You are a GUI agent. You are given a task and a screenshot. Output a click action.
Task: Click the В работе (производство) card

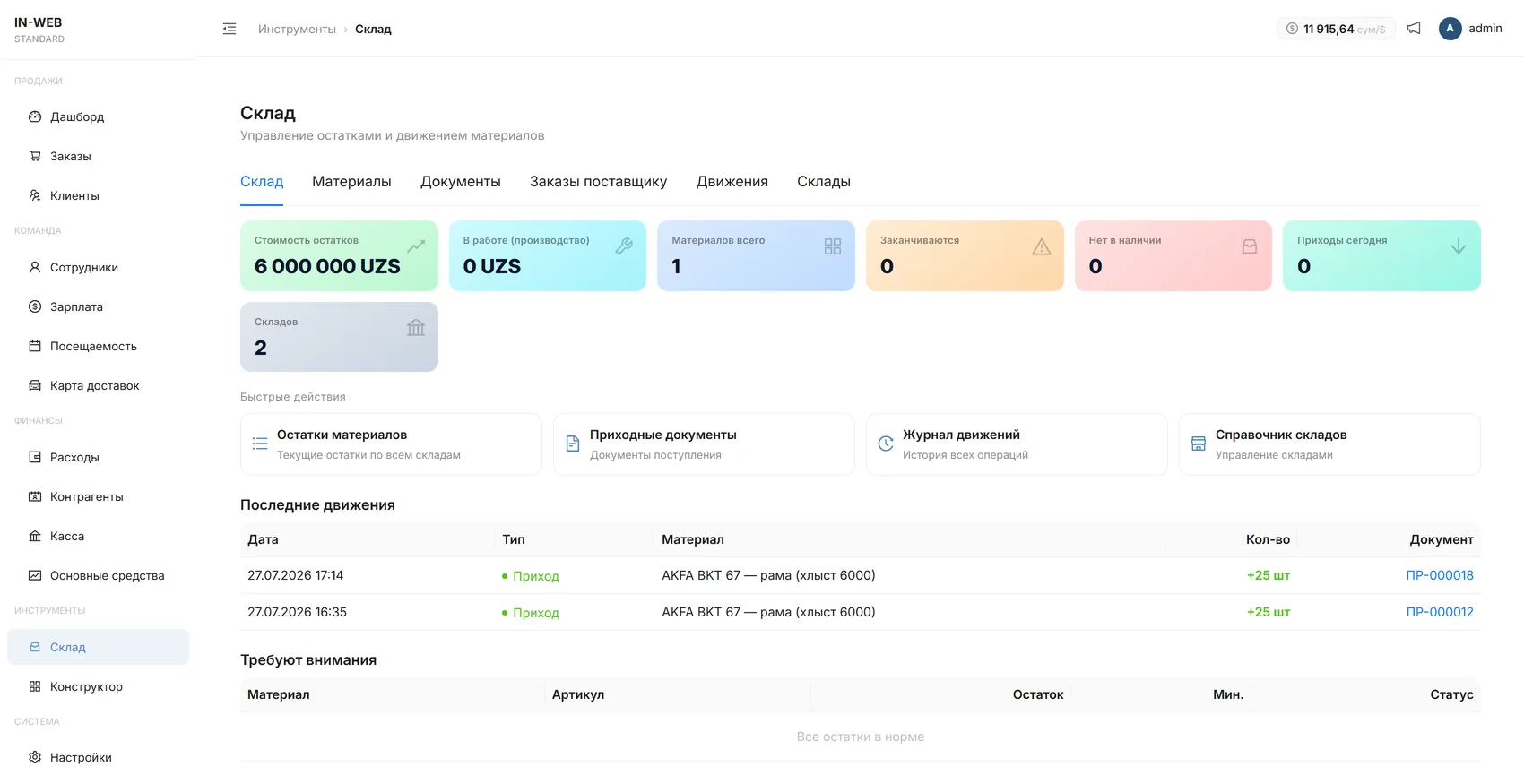point(548,255)
